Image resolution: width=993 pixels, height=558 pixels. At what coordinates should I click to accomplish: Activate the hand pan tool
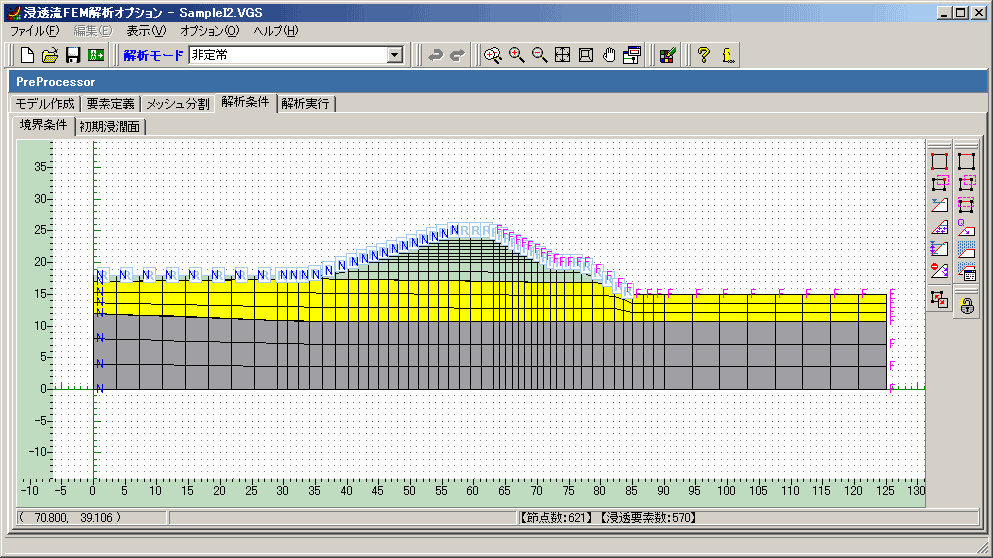pyautogui.click(x=609, y=56)
